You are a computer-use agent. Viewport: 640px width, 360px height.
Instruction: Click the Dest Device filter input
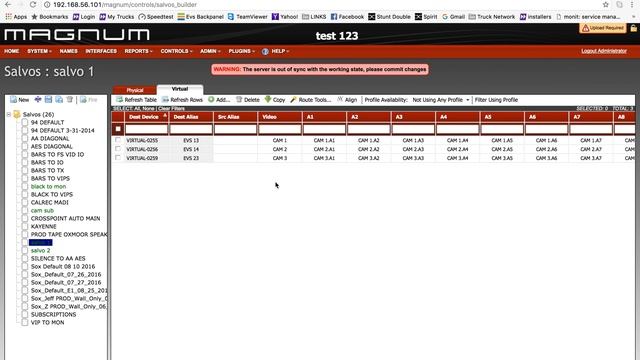[x=146, y=129]
